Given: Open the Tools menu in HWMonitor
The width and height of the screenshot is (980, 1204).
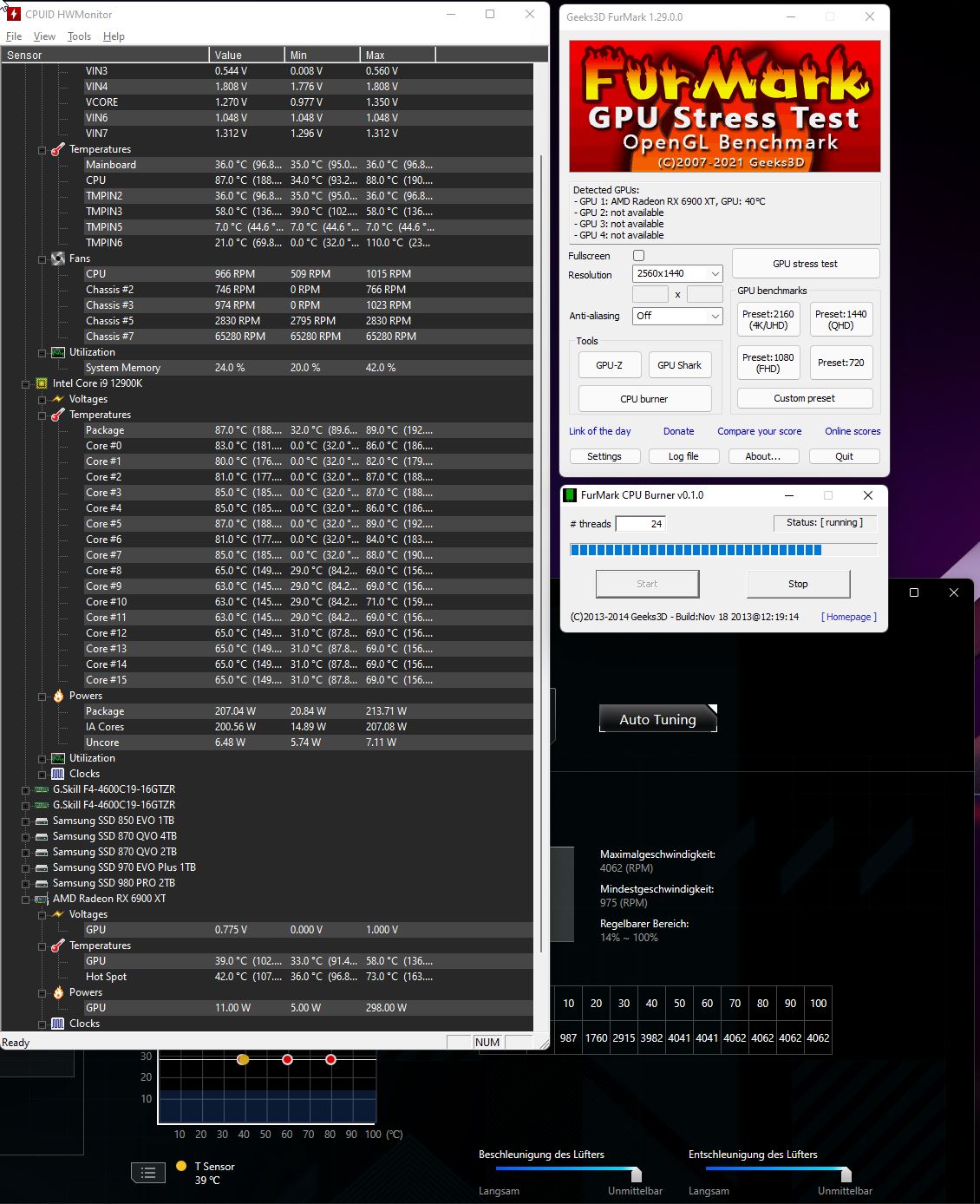Looking at the screenshot, I should pos(79,36).
